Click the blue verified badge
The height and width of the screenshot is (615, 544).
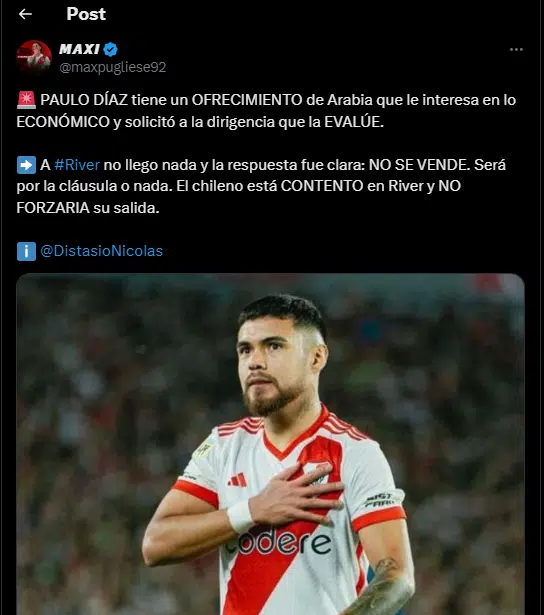coord(111,49)
